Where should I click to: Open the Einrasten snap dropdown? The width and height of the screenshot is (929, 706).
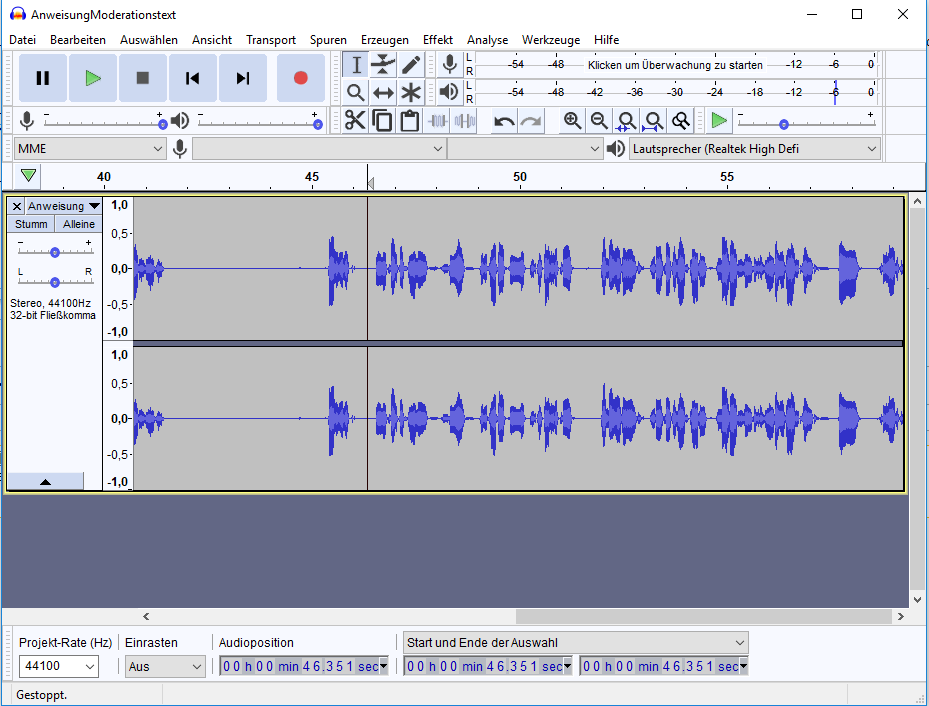pyautogui.click(x=165, y=667)
